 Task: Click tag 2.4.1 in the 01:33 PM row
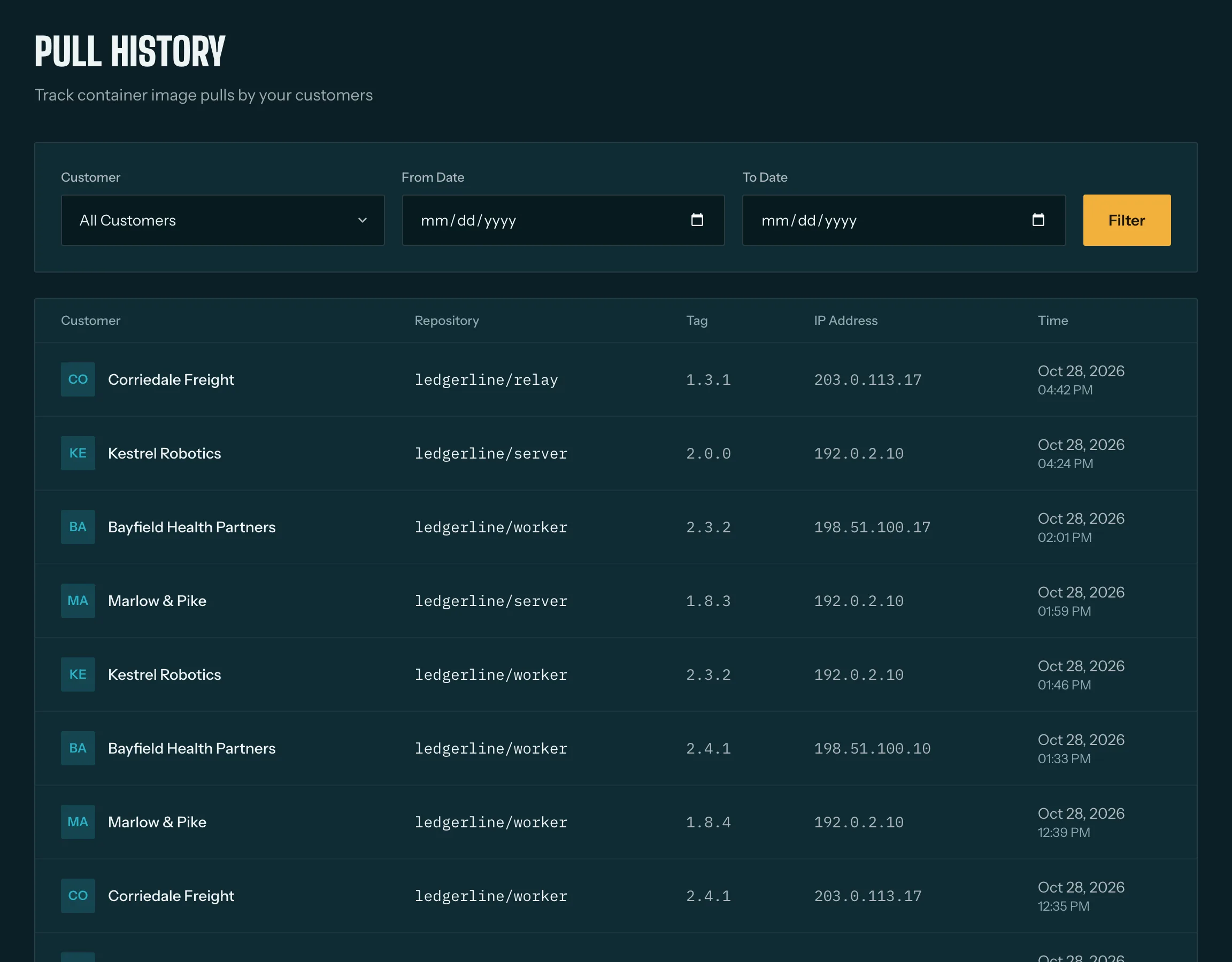(x=709, y=748)
